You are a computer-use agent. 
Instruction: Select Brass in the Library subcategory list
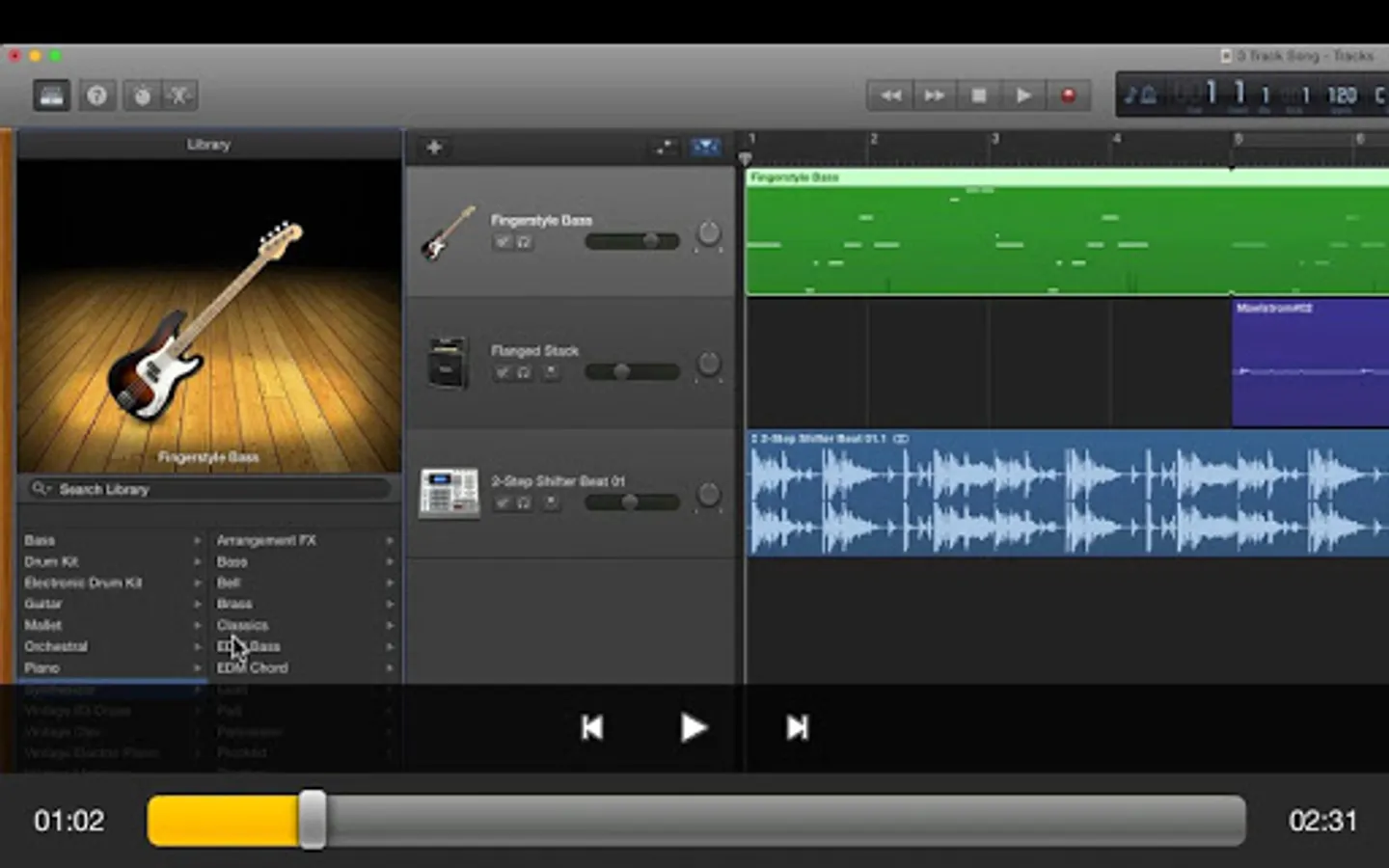tap(234, 604)
